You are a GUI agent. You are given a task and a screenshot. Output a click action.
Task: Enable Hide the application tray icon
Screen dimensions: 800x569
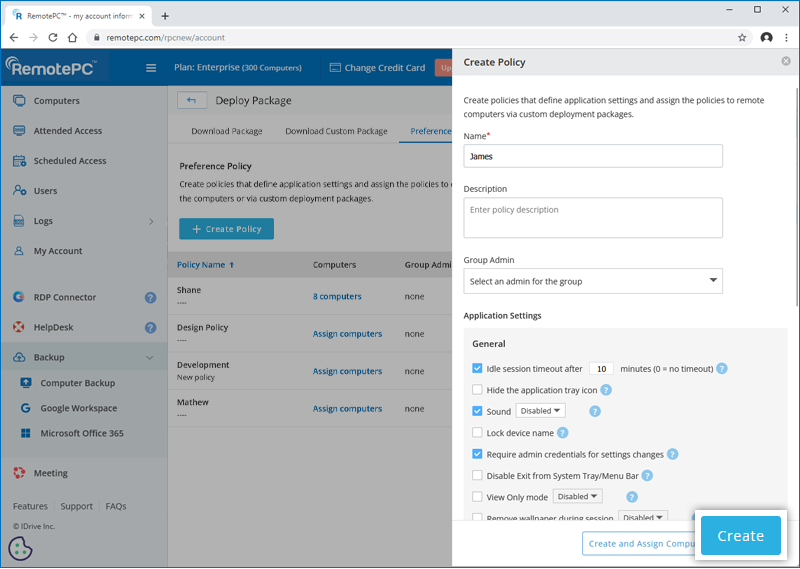(x=477, y=390)
